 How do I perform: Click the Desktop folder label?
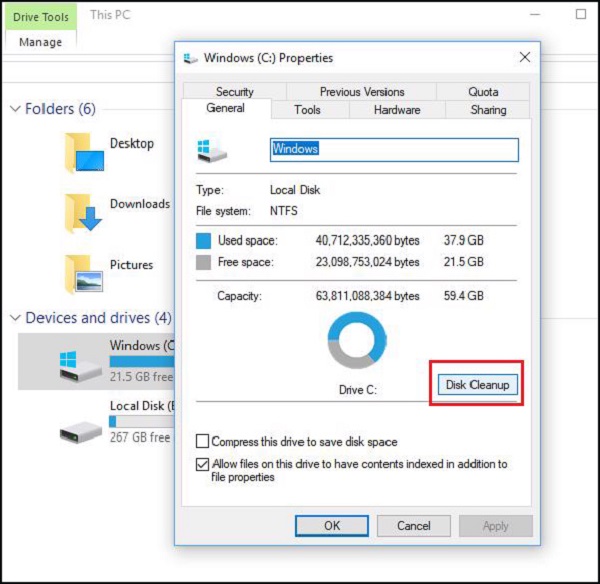132,144
